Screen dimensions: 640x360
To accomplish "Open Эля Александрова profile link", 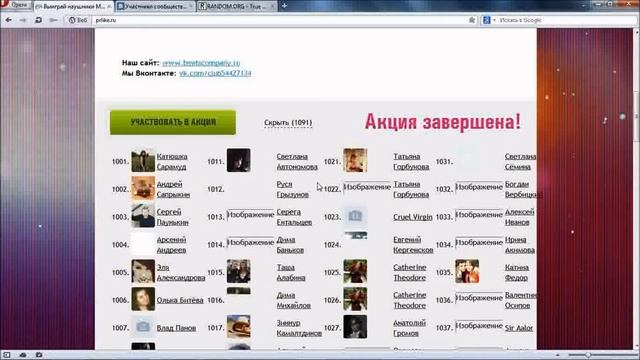I will click(x=181, y=273).
